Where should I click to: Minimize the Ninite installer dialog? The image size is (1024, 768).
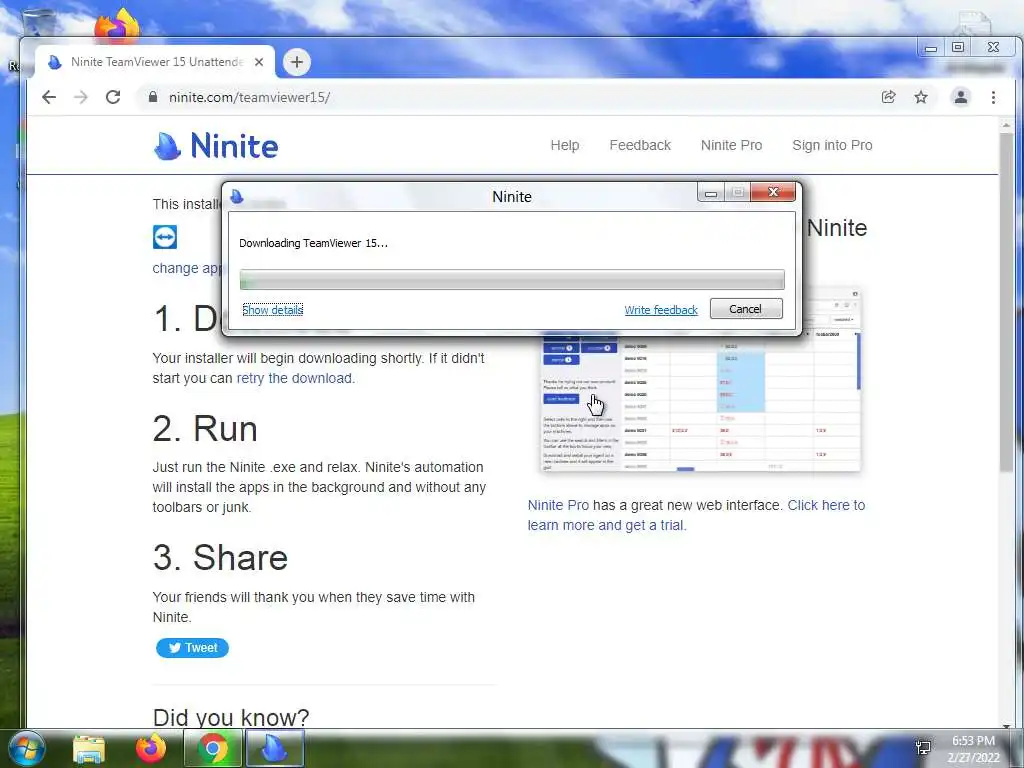pyautogui.click(x=711, y=193)
